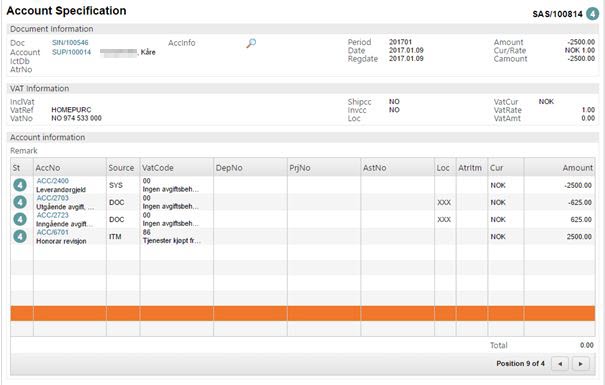Click 'Leverandørgjeld' account name text
Screen dimensions: 605x385
click(61, 190)
